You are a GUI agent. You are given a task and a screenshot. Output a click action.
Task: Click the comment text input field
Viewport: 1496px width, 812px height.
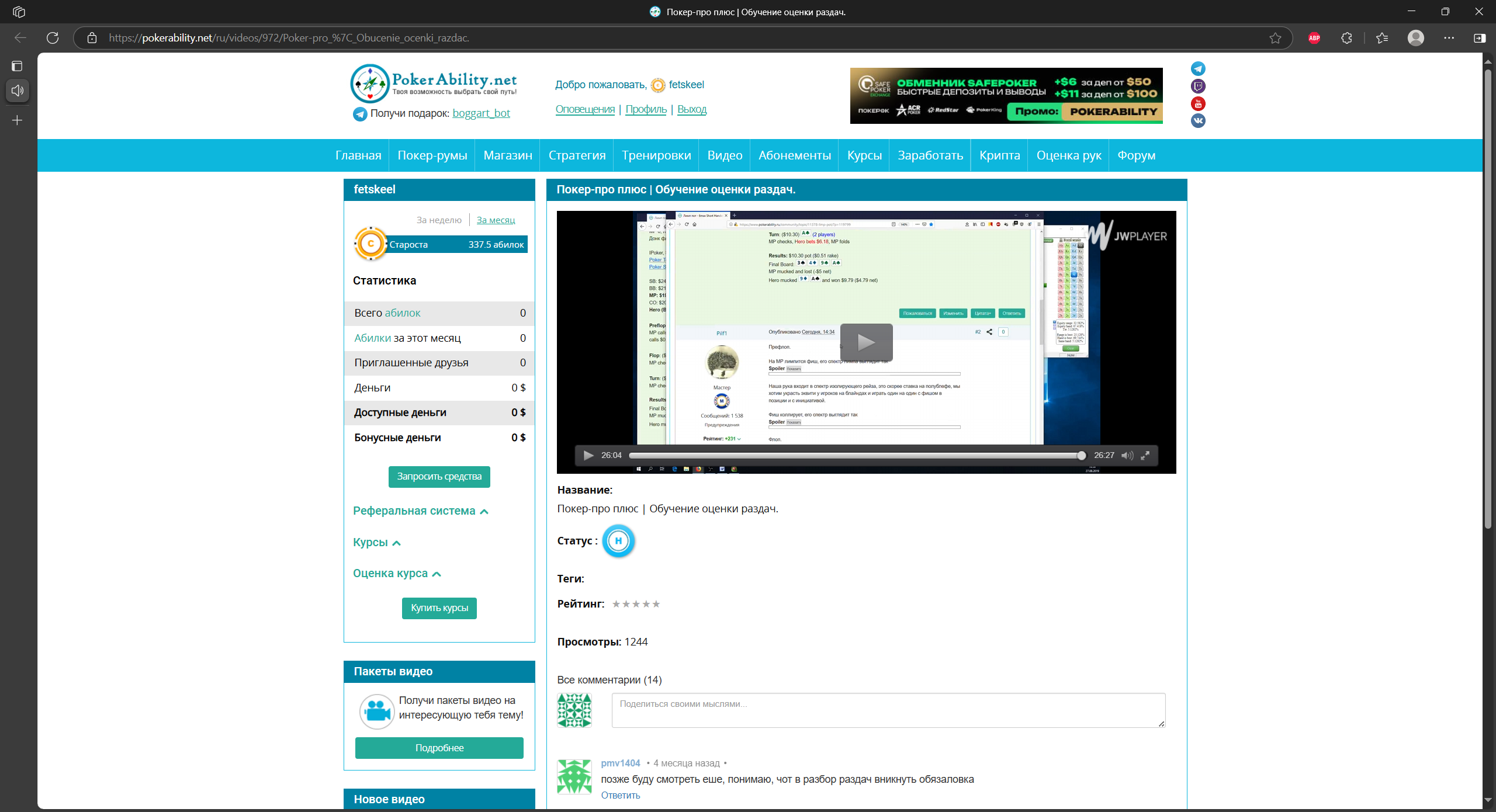[x=888, y=710]
